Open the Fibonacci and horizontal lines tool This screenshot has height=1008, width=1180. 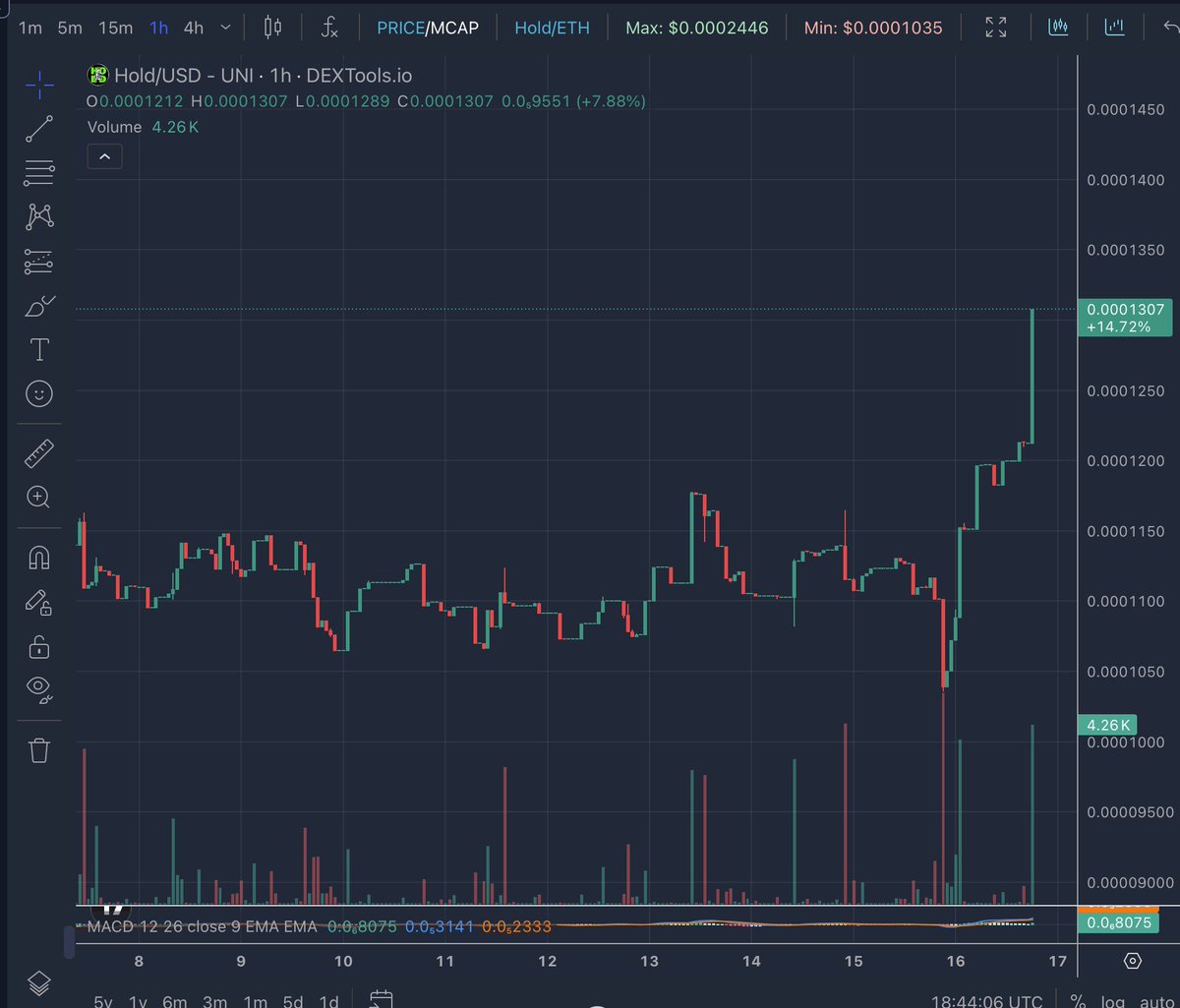point(39,173)
